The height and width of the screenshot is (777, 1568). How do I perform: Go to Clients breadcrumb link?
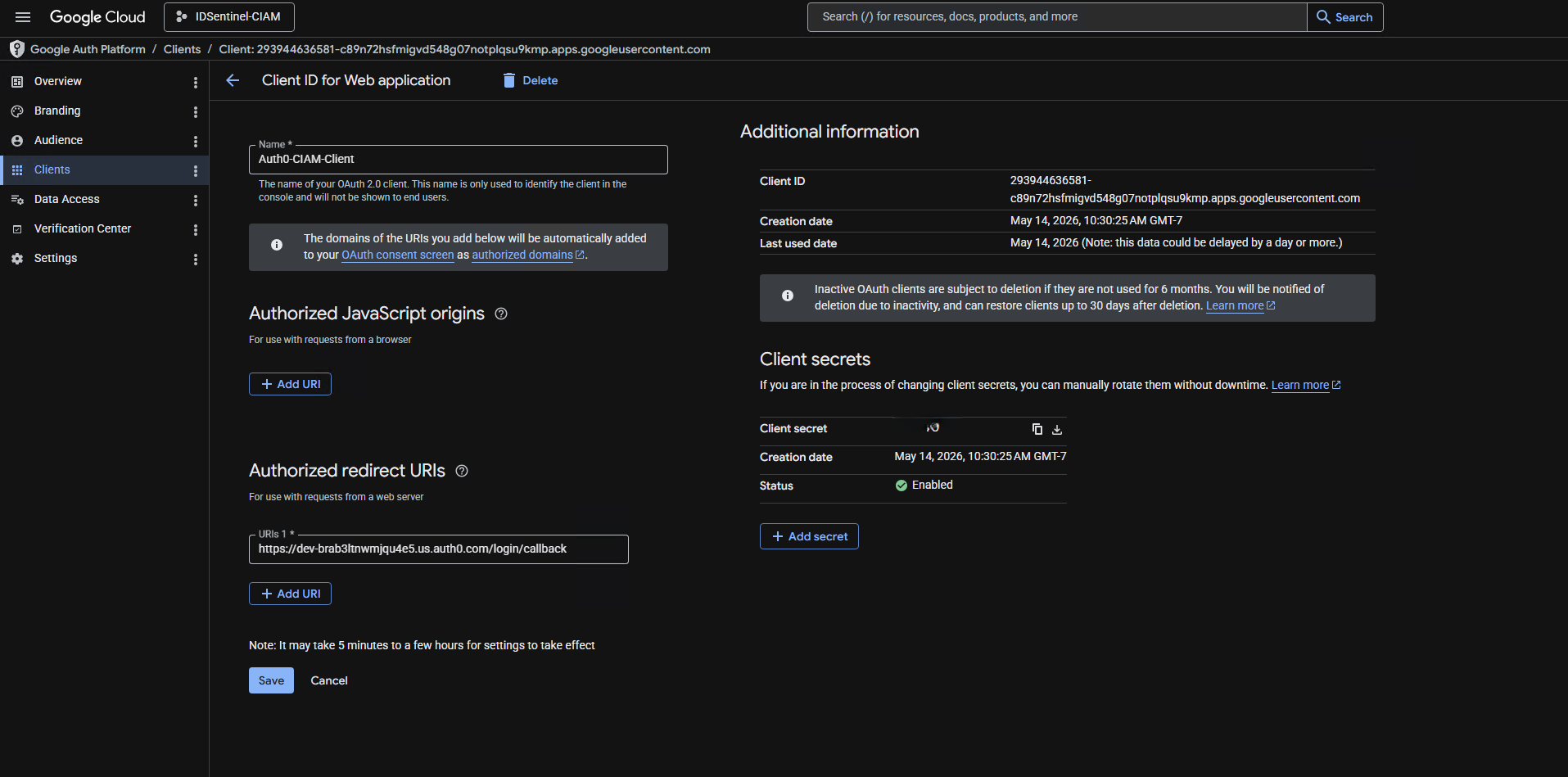(182, 49)
